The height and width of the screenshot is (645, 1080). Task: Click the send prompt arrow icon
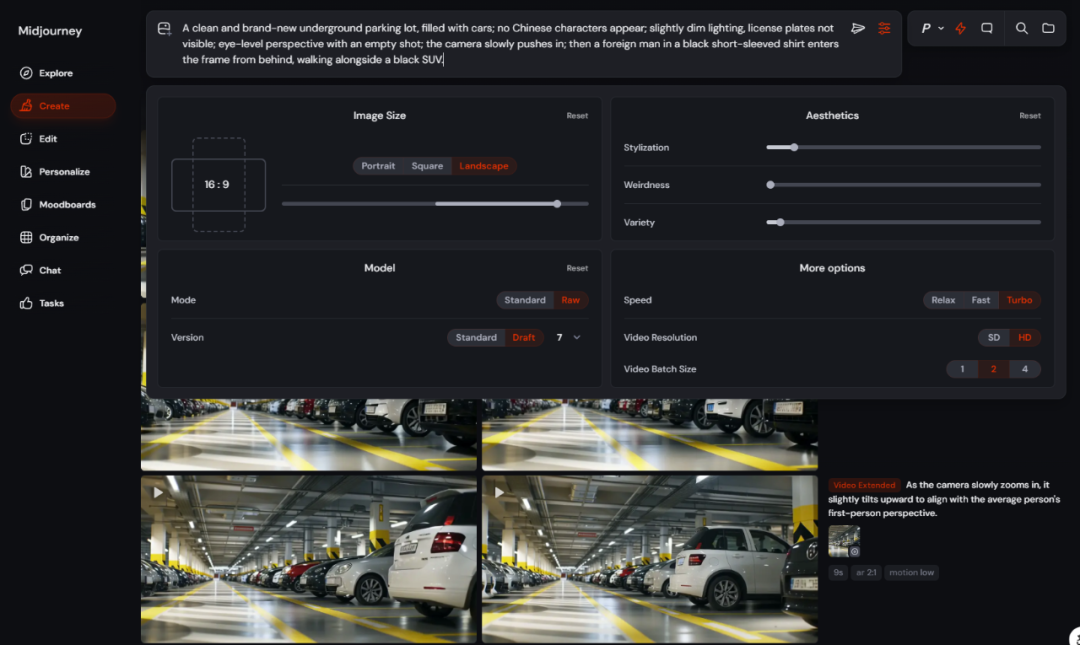coord(858,29)
